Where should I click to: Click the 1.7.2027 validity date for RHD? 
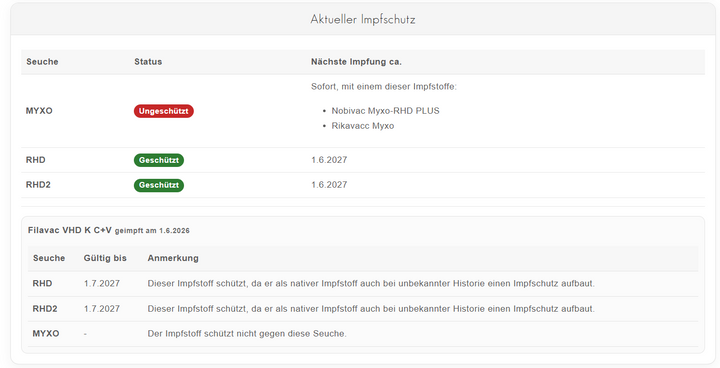101,283
